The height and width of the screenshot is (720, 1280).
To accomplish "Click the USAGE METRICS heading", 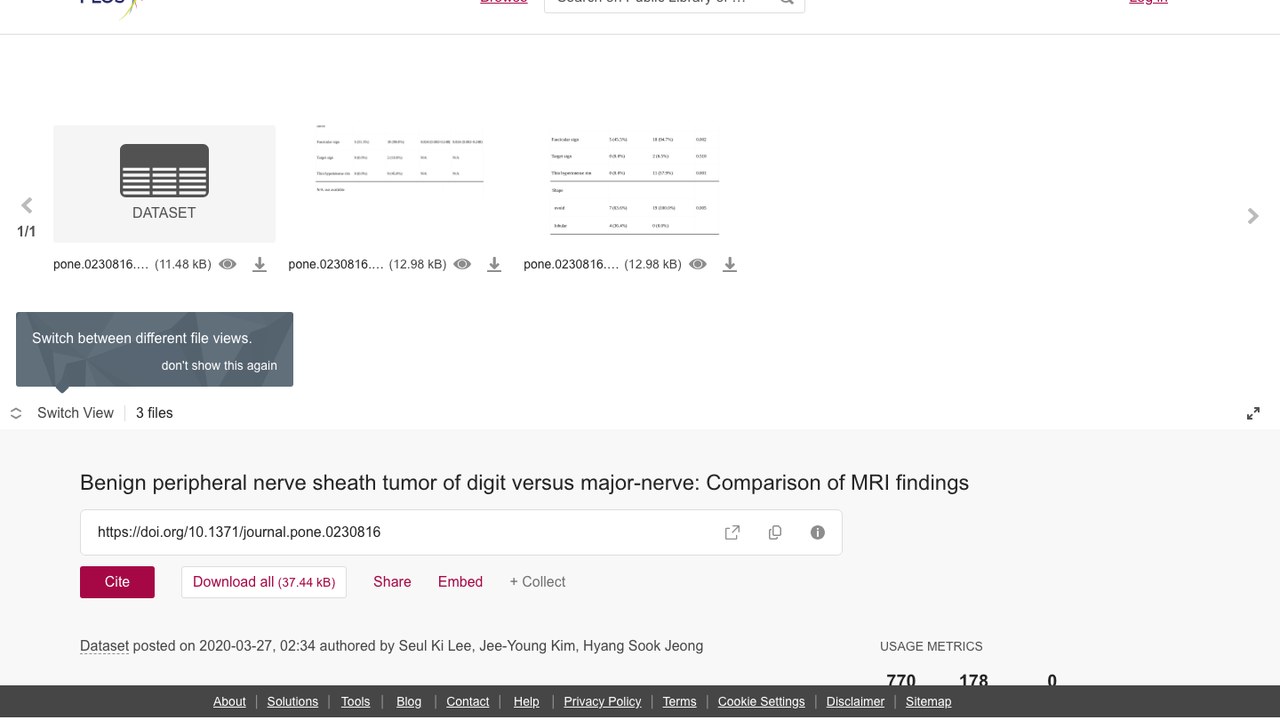I will click(x=931, y=647).
